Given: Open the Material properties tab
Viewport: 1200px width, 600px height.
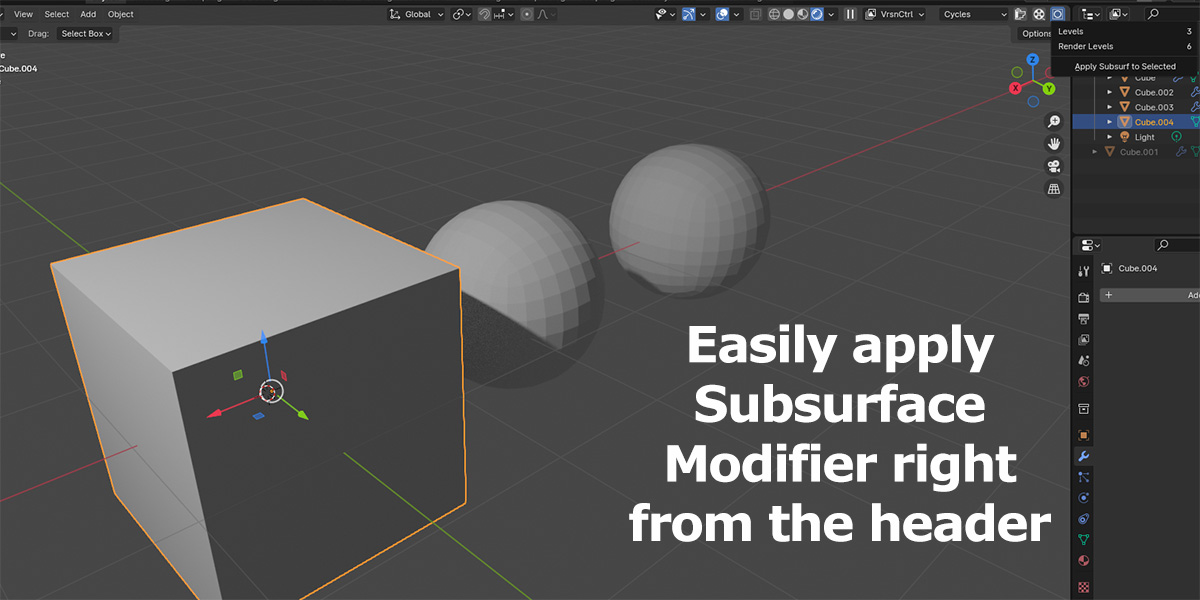Looking at the screenshot, I should tap(1084, 560).
